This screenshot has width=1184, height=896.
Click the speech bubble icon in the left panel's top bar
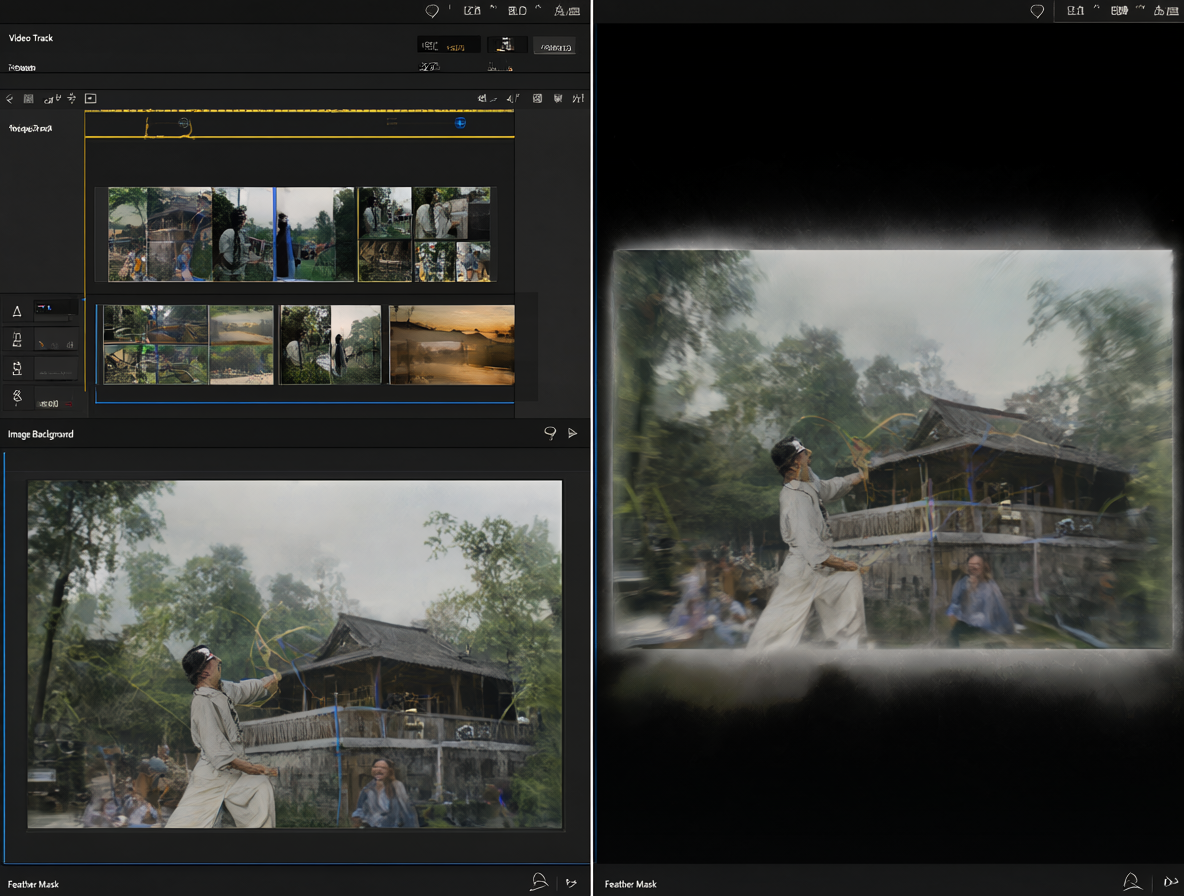pos(432,11)
